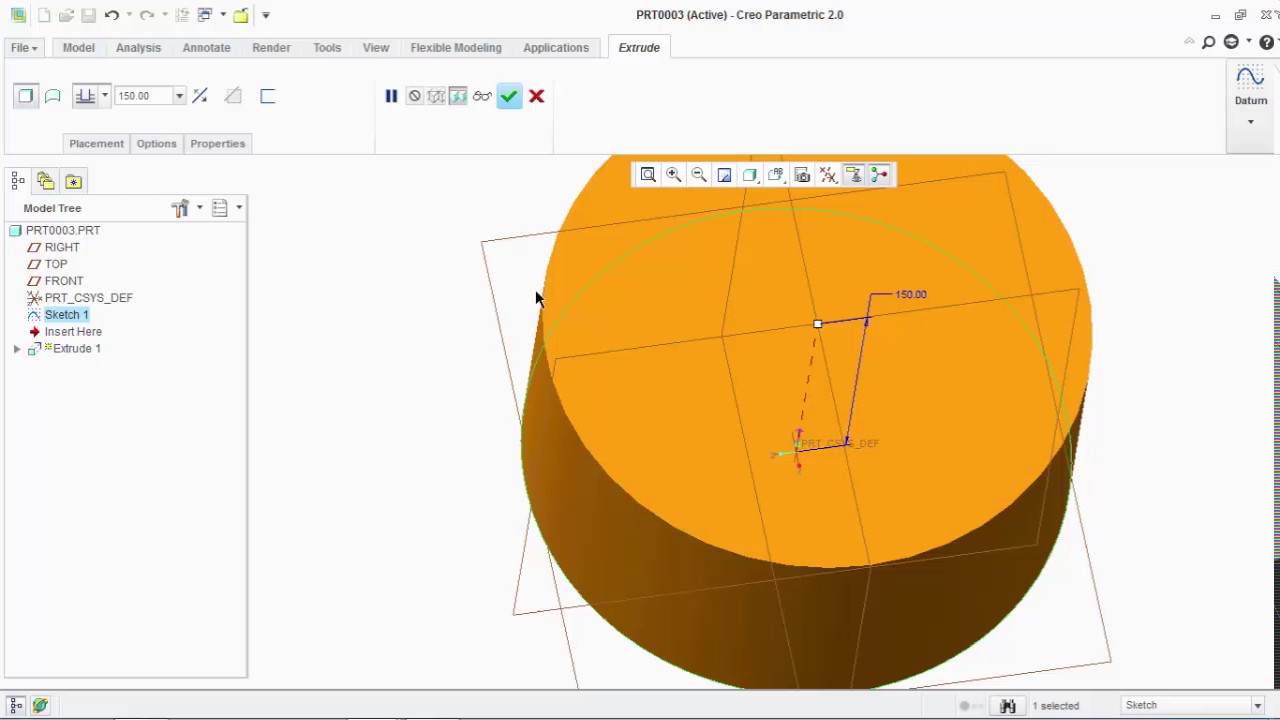This screenshot has width=1280, height=720.
Task: Click the datum display filters icon
Action: tap(827, 175)
